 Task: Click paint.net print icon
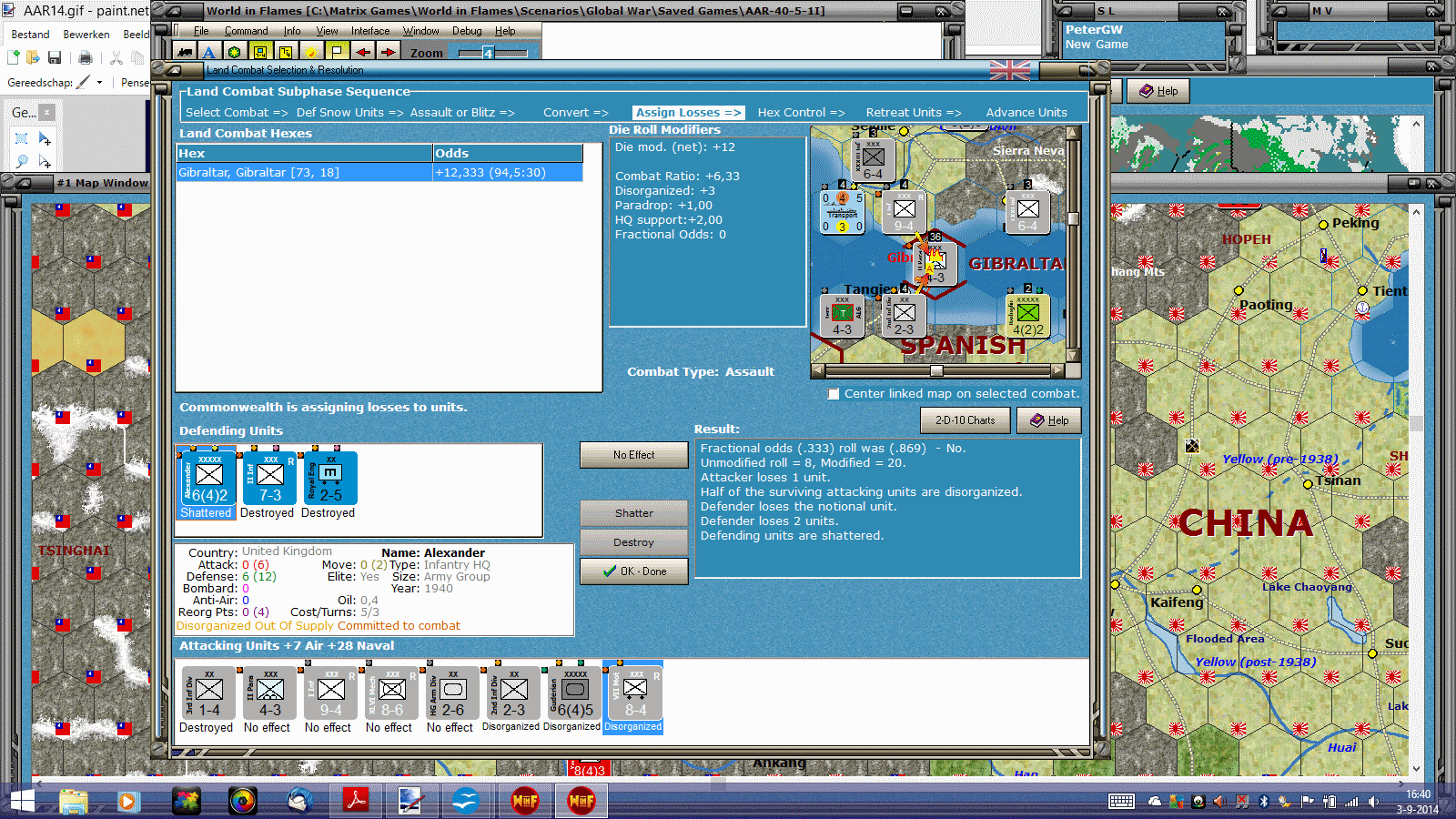(x=86, y=58)
